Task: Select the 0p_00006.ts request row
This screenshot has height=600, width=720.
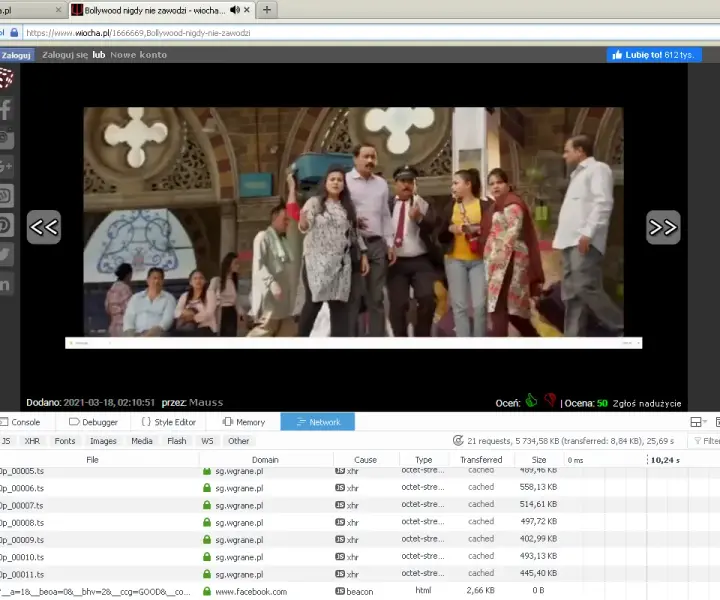Action: point(360,488)
